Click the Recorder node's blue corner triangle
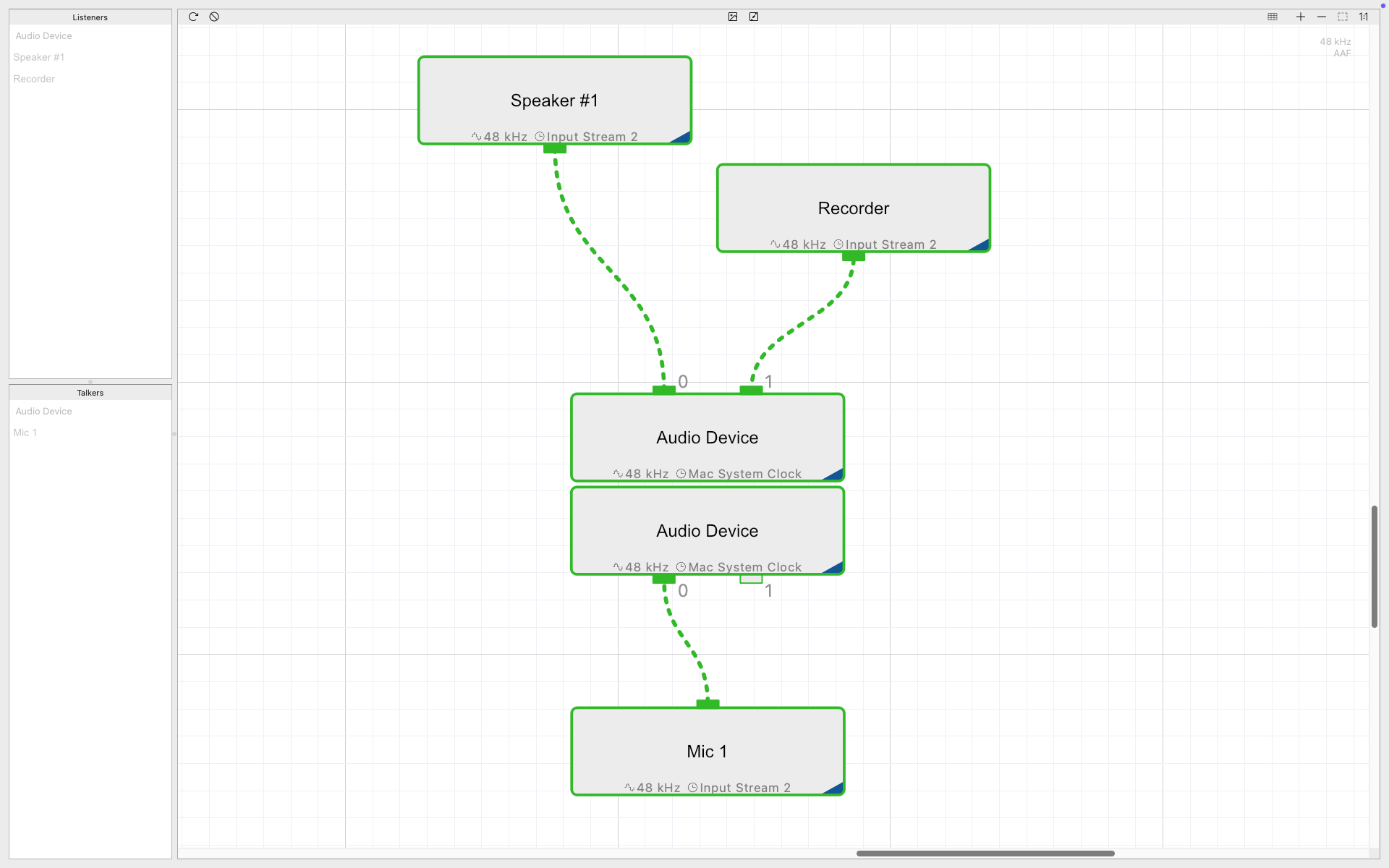 (979, 244)
